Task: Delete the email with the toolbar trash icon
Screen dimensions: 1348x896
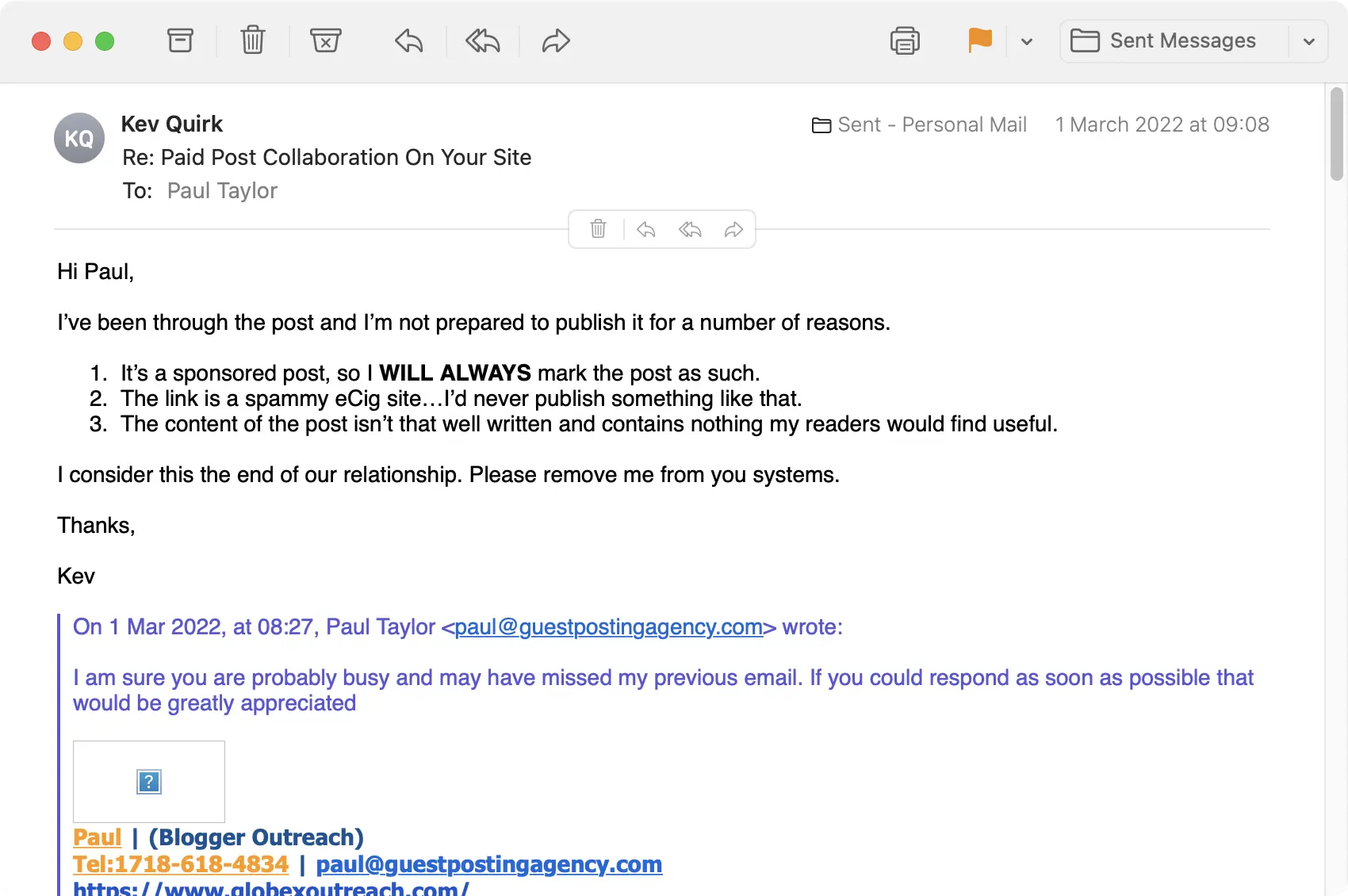Action: (253, 40)
